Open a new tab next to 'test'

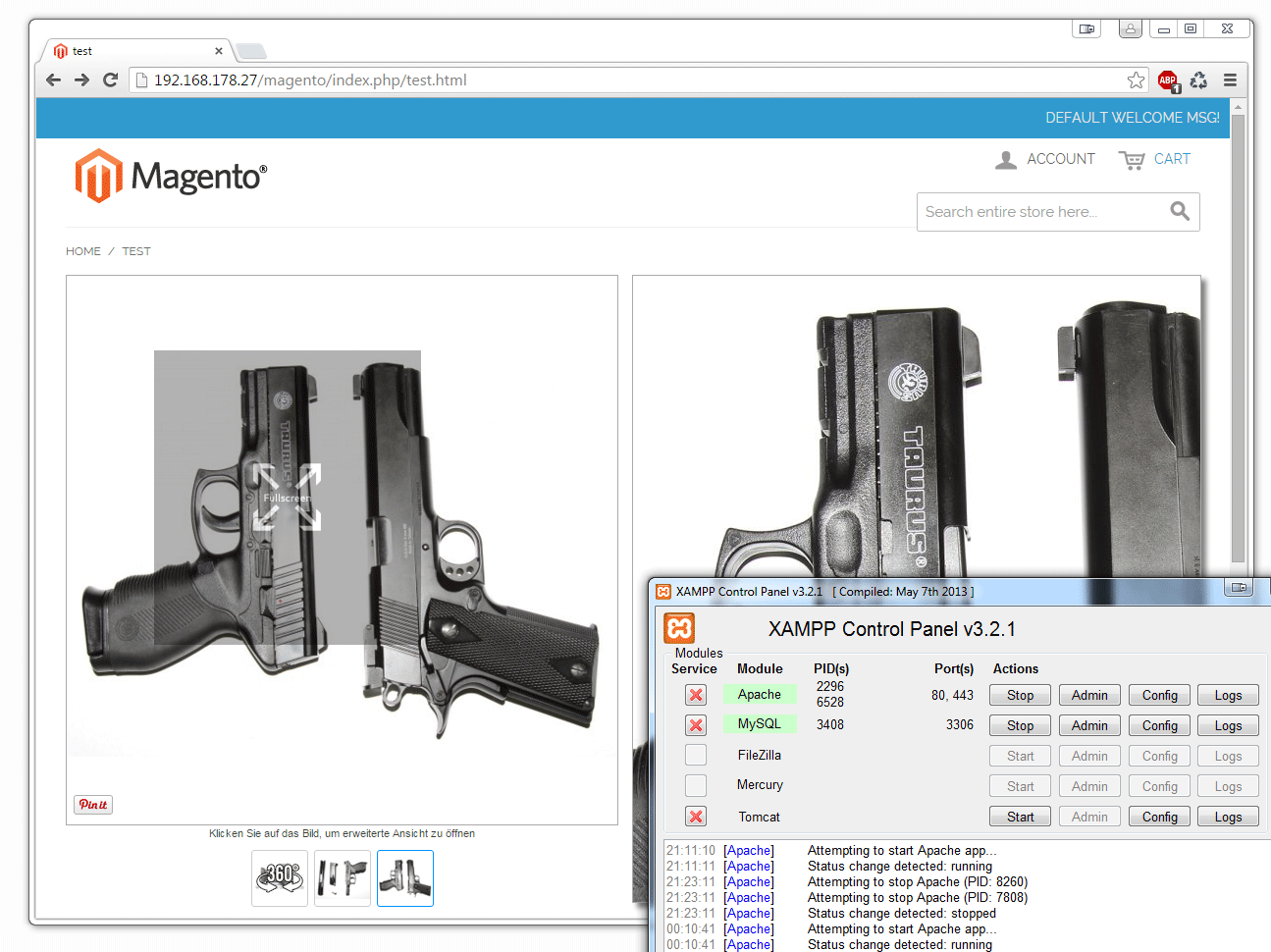(251, 51)
